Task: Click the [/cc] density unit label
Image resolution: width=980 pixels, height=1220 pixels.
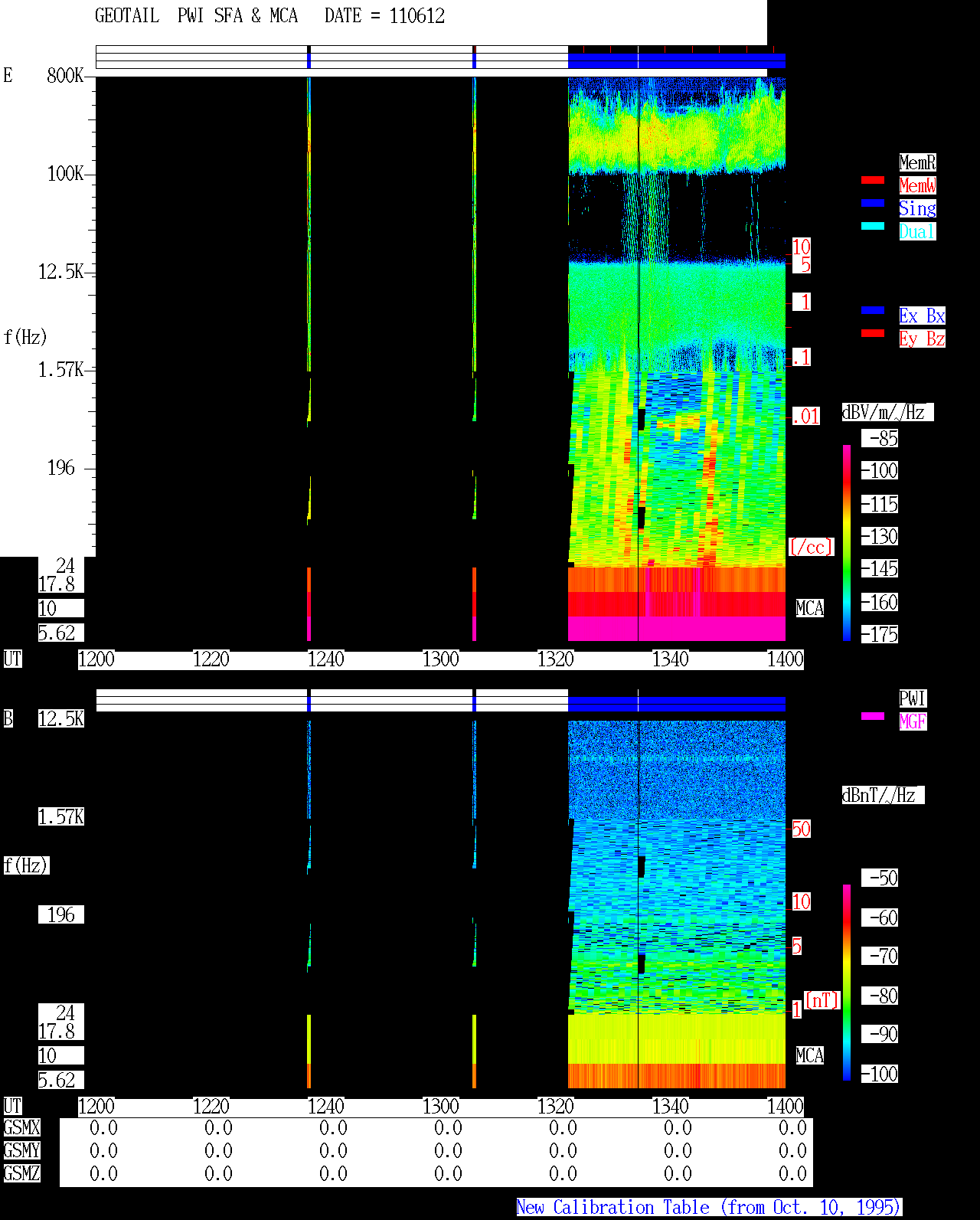Action: coord(811,547)
